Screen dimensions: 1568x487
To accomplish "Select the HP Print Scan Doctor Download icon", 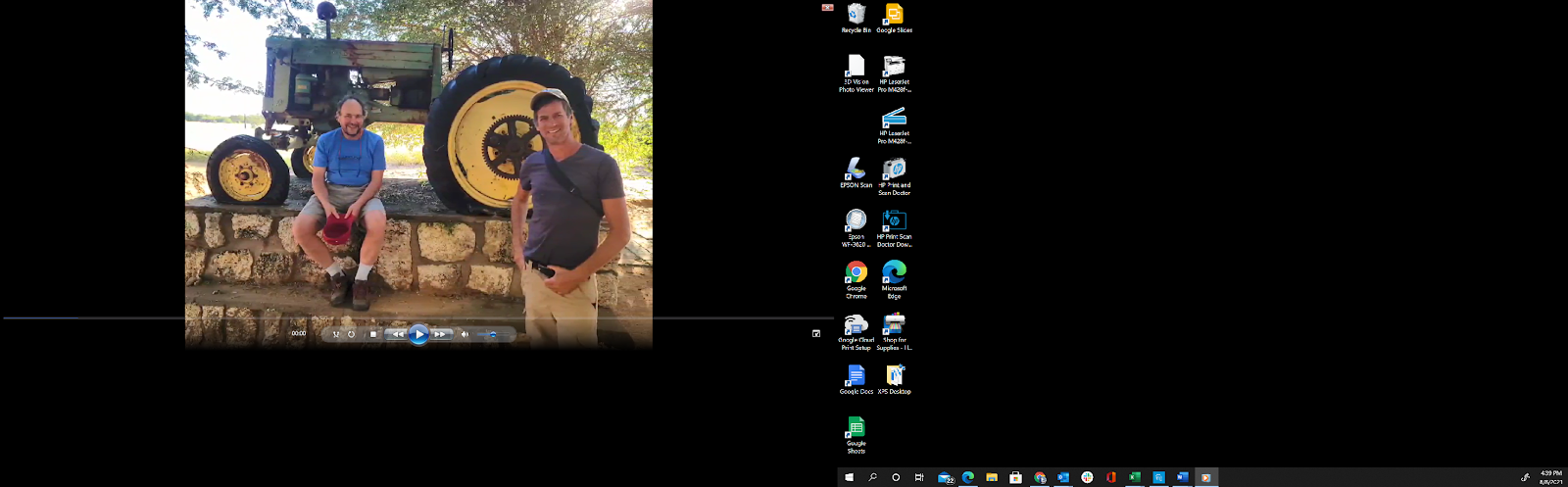I will 894,228.
